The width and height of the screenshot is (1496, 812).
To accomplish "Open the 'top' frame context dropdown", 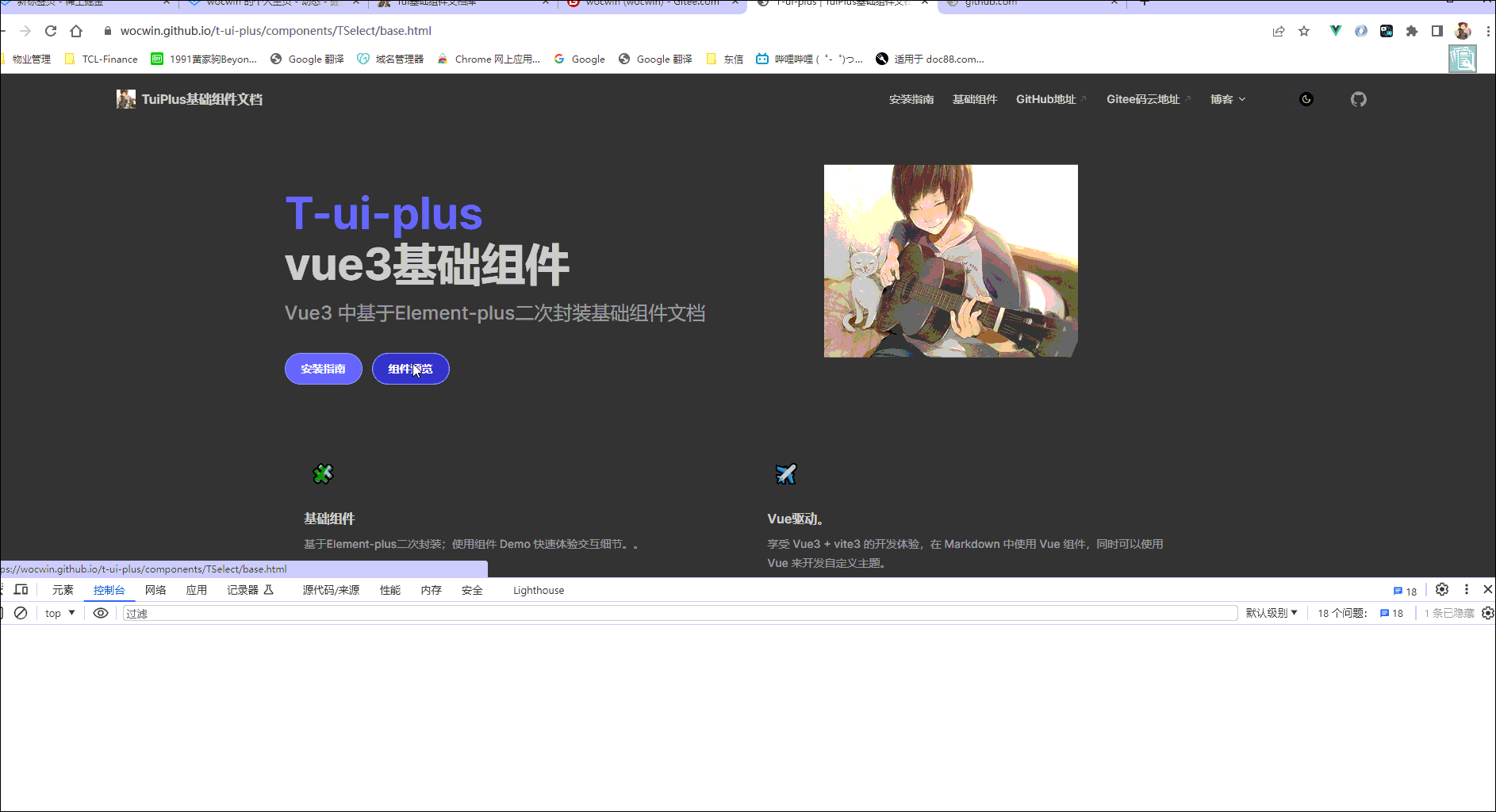I will [x=59, y=612].
